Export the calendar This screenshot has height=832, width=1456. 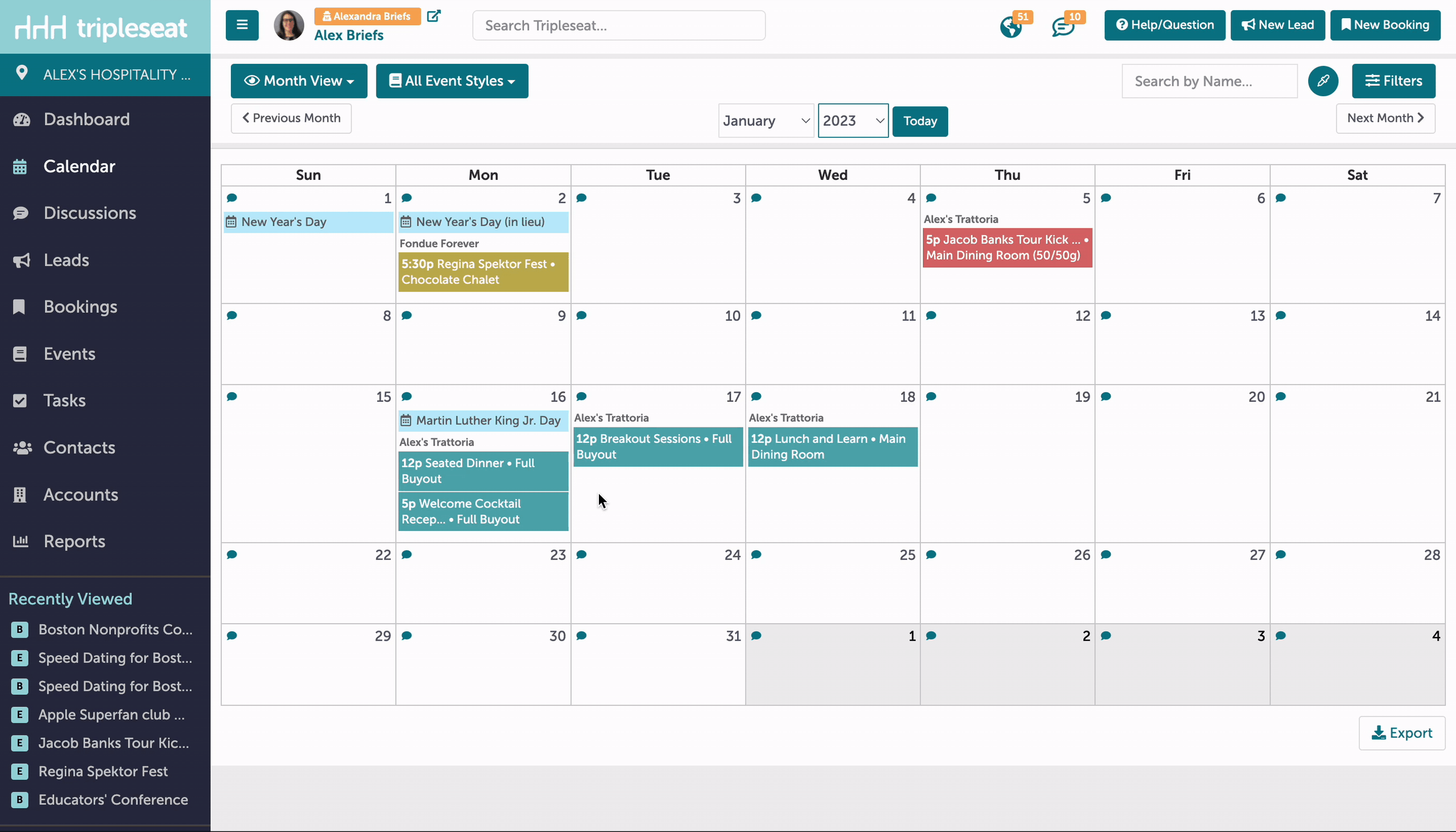pos(1402,733)
